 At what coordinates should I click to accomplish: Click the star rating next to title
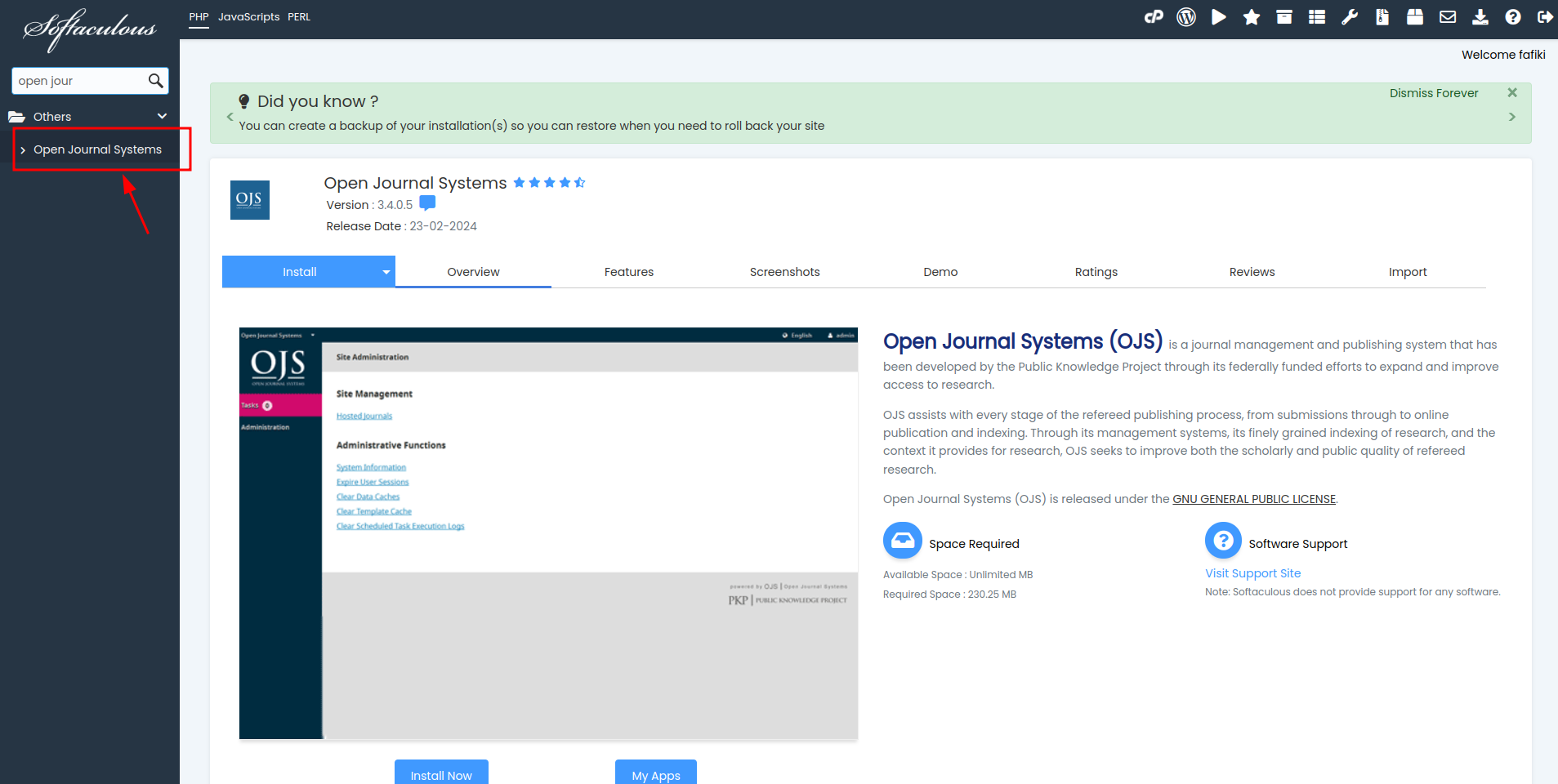coord(549,183)
